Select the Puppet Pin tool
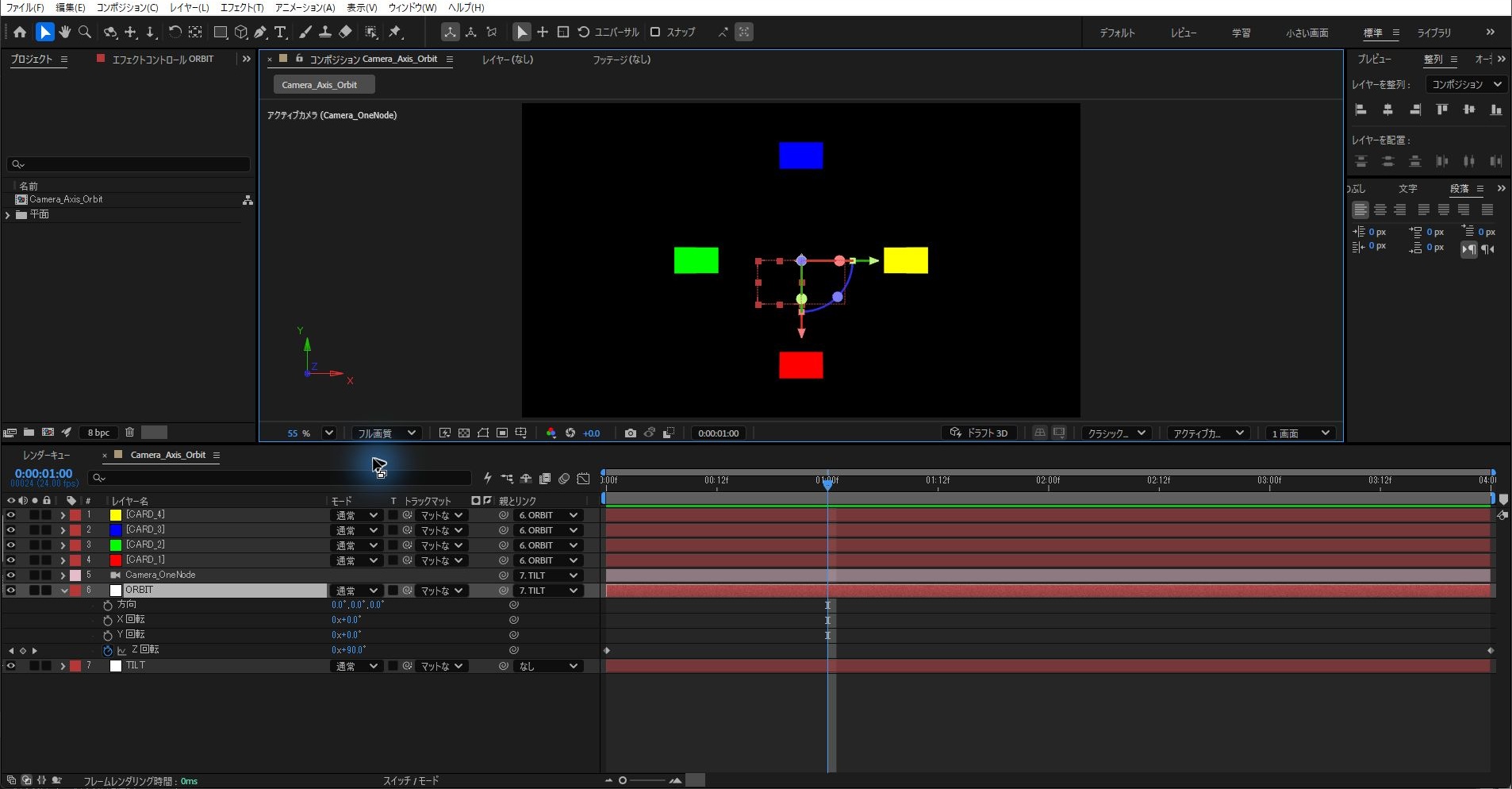 [x=395, y=32]
